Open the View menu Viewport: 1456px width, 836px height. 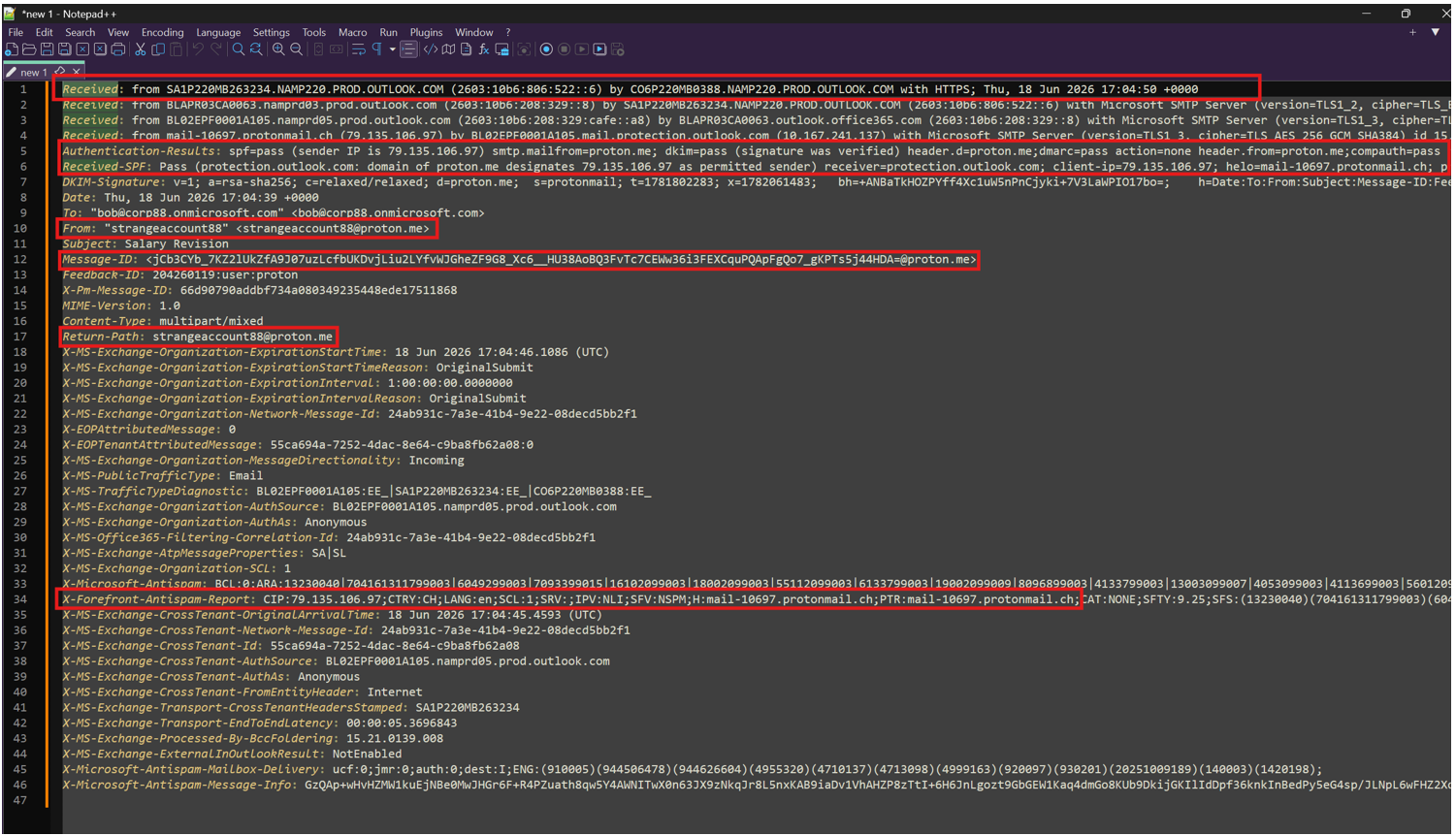click(118, 32)
